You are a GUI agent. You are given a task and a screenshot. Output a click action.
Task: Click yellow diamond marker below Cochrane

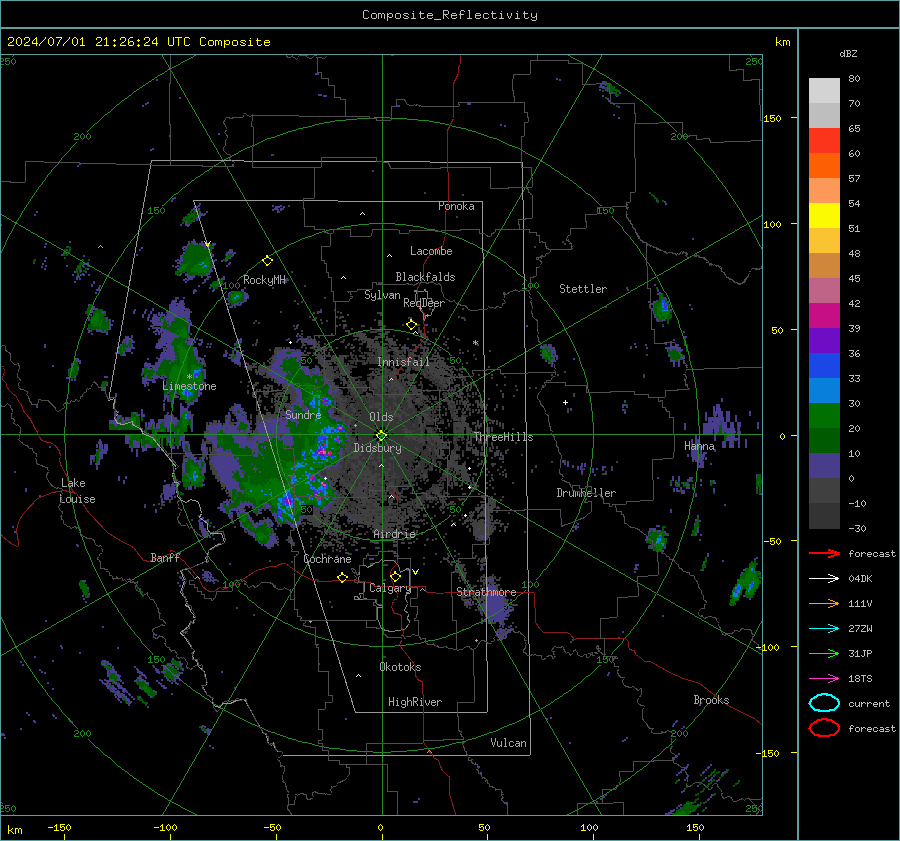pyautogui.click(x=343, y=577)
